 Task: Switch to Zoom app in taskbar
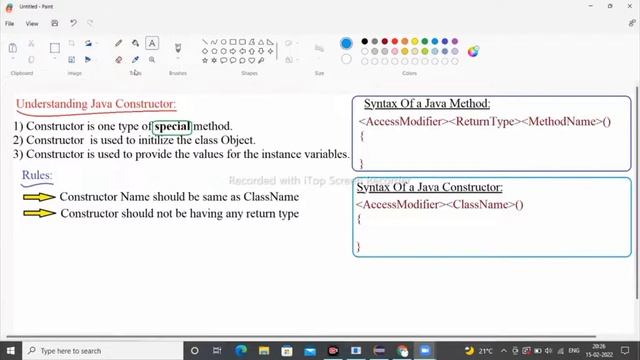(425, 351)
